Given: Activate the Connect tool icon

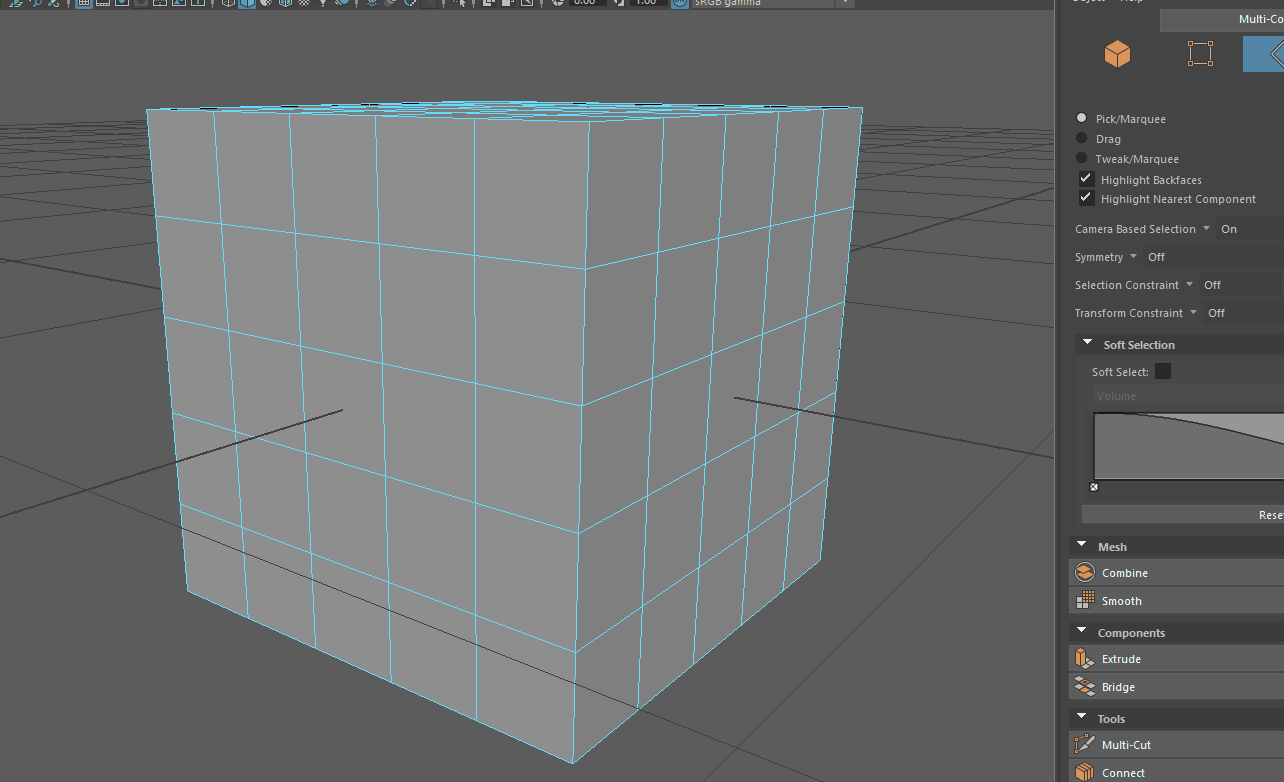Looking at the screenshot, I should 1085,772.
